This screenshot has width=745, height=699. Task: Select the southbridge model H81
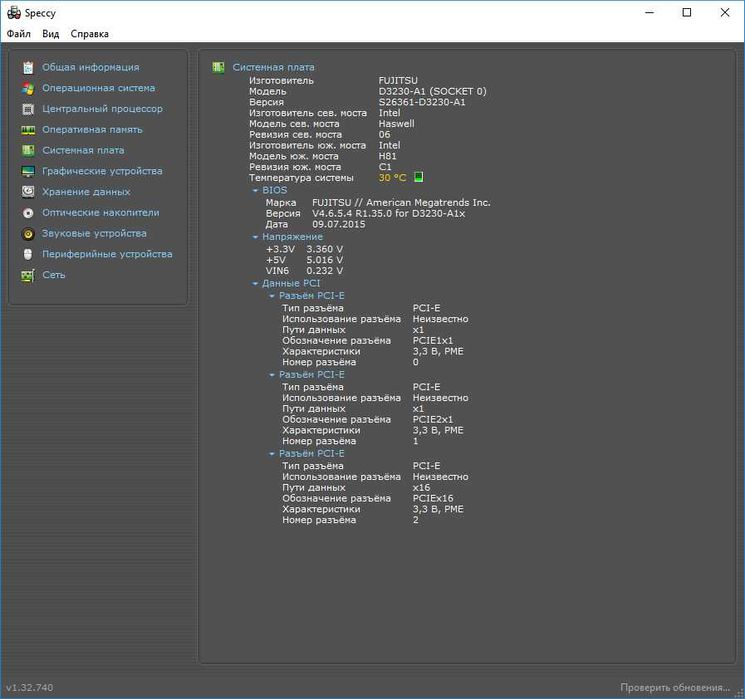387,156
